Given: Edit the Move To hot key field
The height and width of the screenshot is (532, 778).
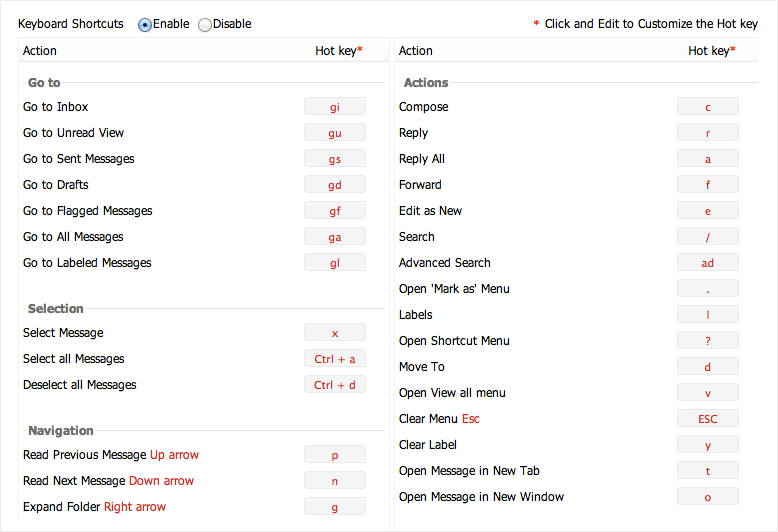Looking at the screenshot, I should point(708,367).
